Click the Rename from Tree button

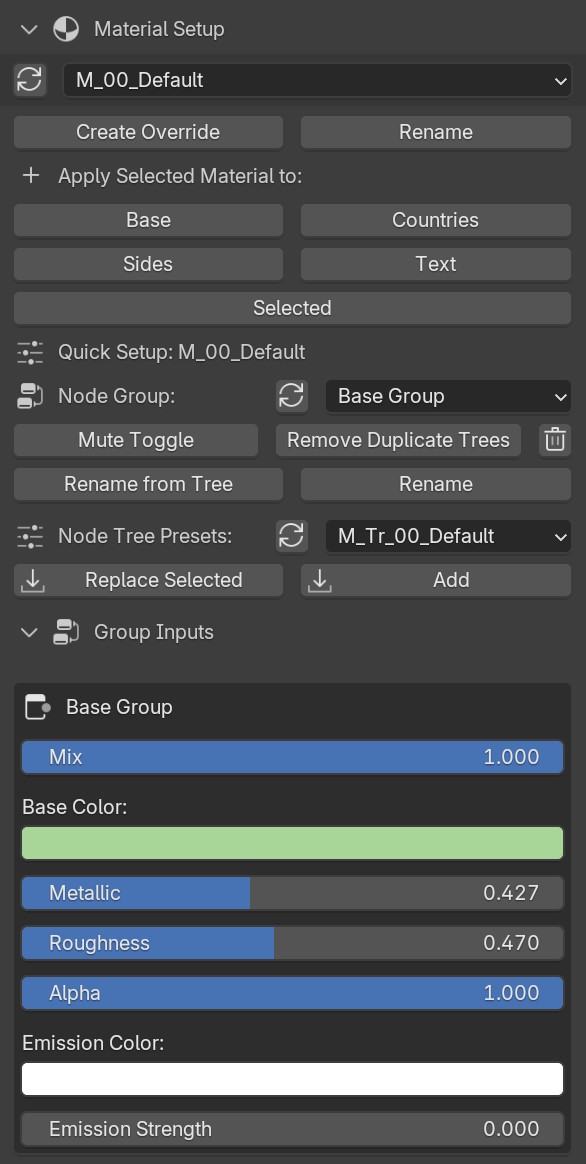tap(148, 484)
